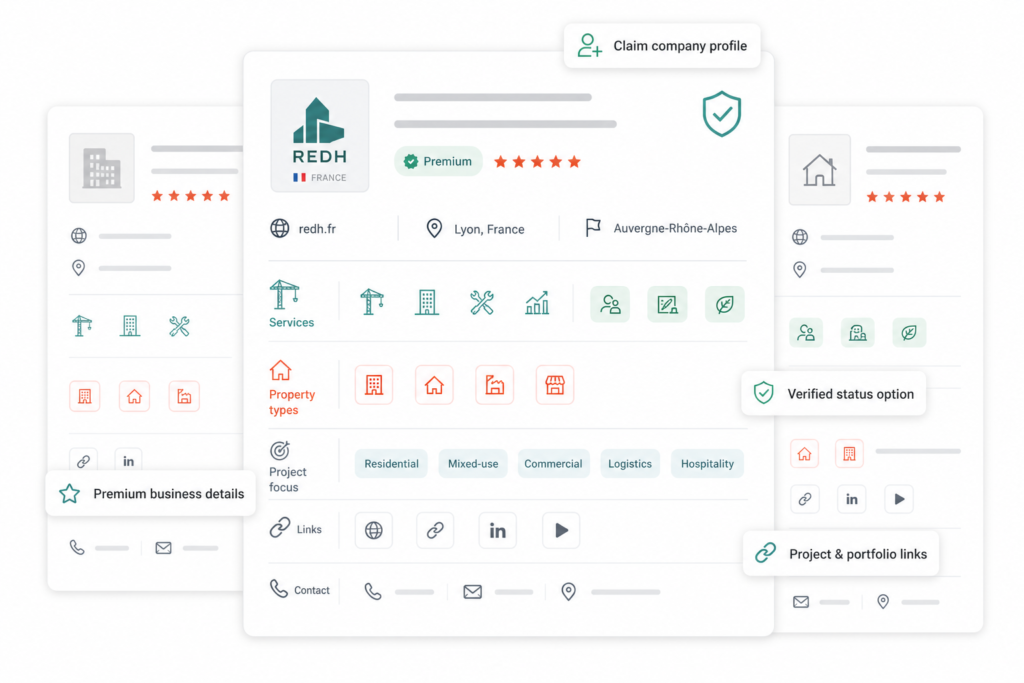Select the factory property type in center card
This screenshot has height=683, width=1024.
[494, 385]
